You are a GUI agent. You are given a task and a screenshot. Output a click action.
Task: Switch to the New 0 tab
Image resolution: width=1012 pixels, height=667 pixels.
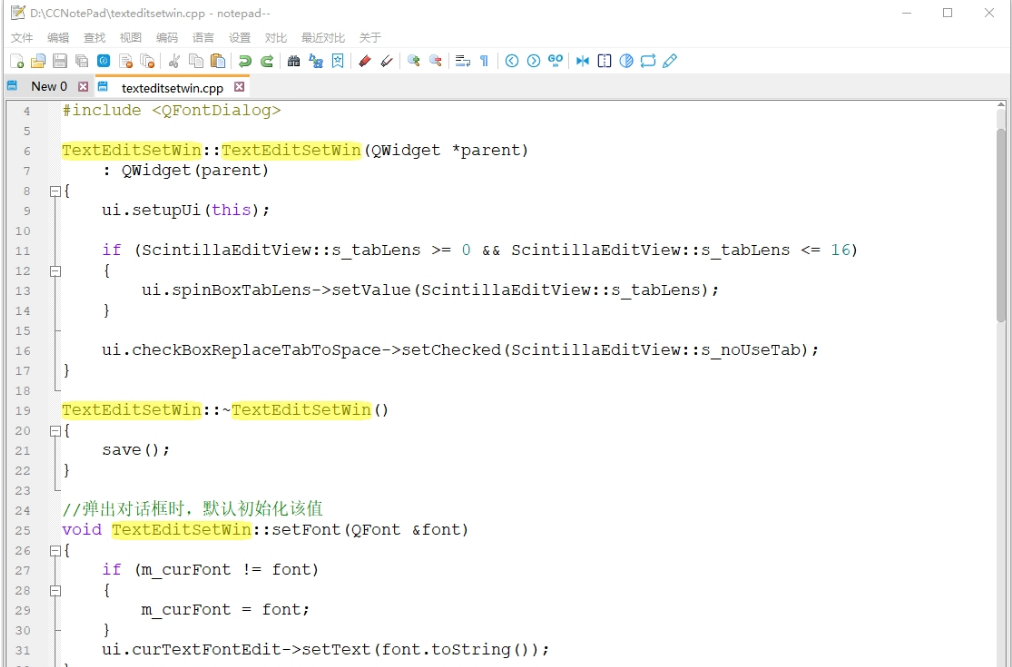49,87
